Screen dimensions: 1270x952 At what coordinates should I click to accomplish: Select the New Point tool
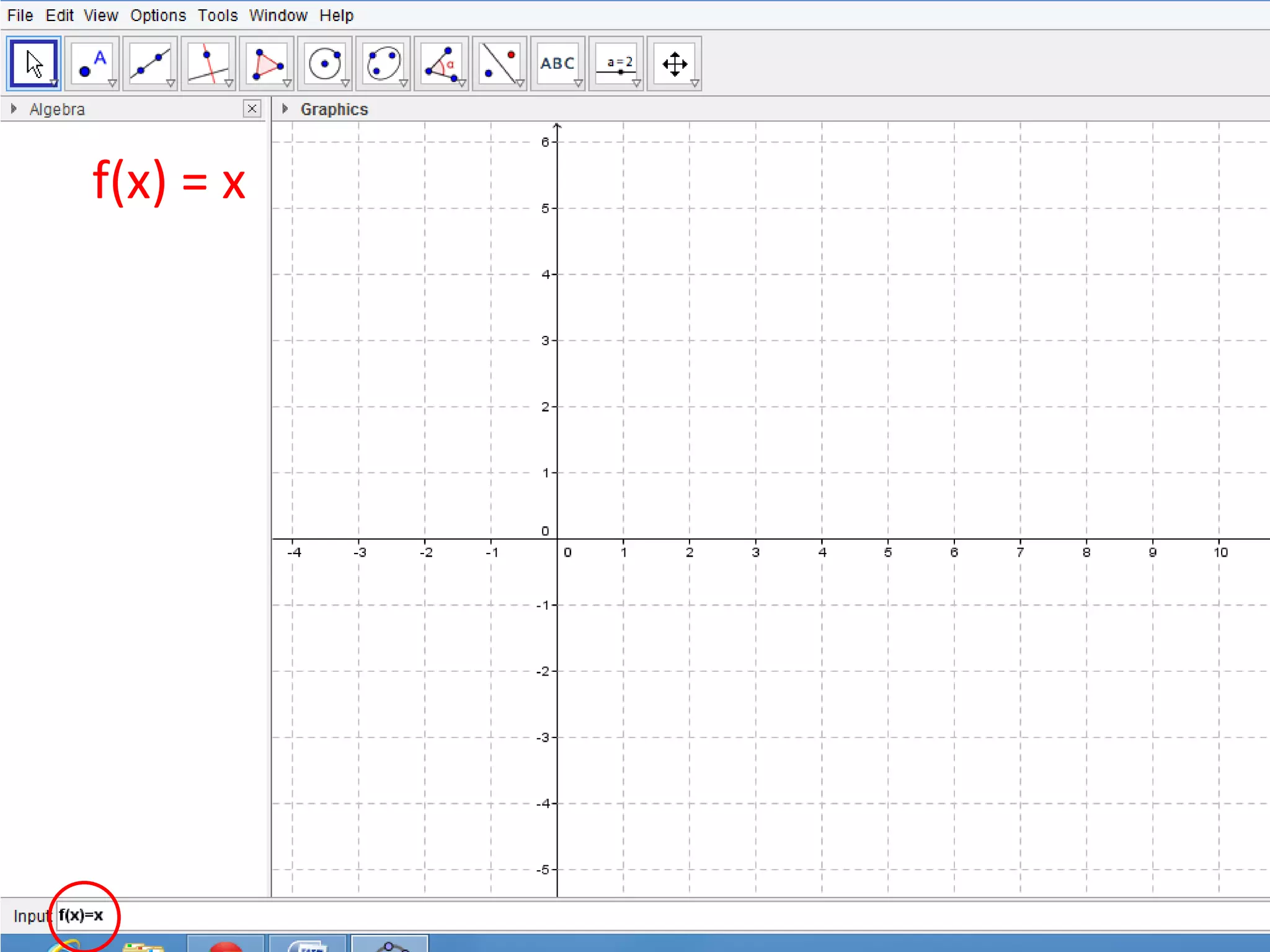[x=92, y=63]
